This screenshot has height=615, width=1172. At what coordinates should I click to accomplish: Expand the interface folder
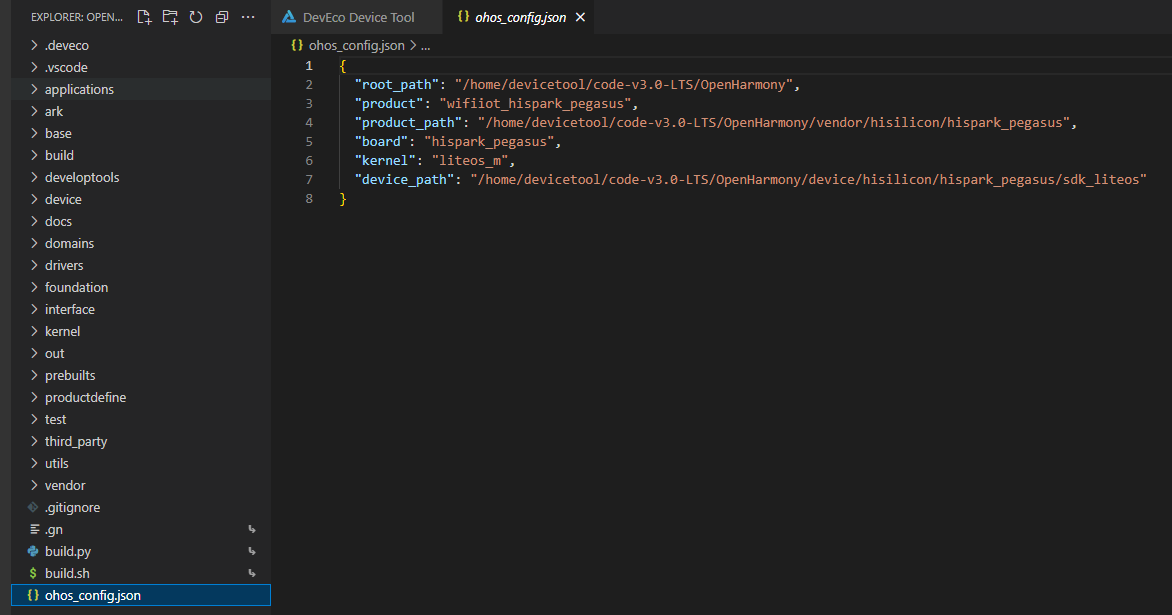tap(141, 309)
